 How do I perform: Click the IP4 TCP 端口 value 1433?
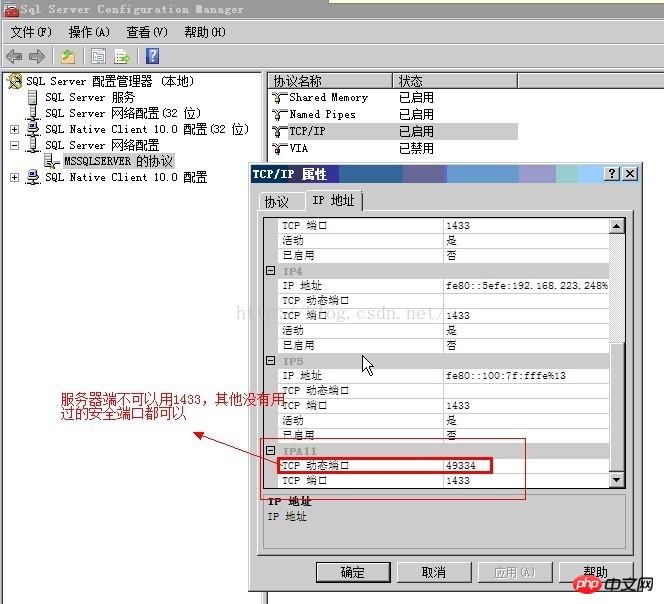526,316
